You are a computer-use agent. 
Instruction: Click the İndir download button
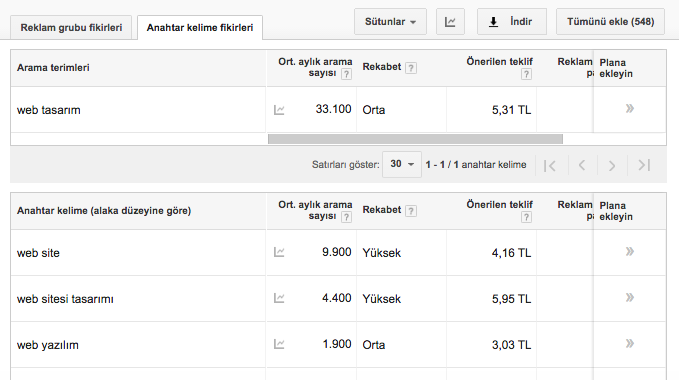pyautogui.click(x=512, y=22)
